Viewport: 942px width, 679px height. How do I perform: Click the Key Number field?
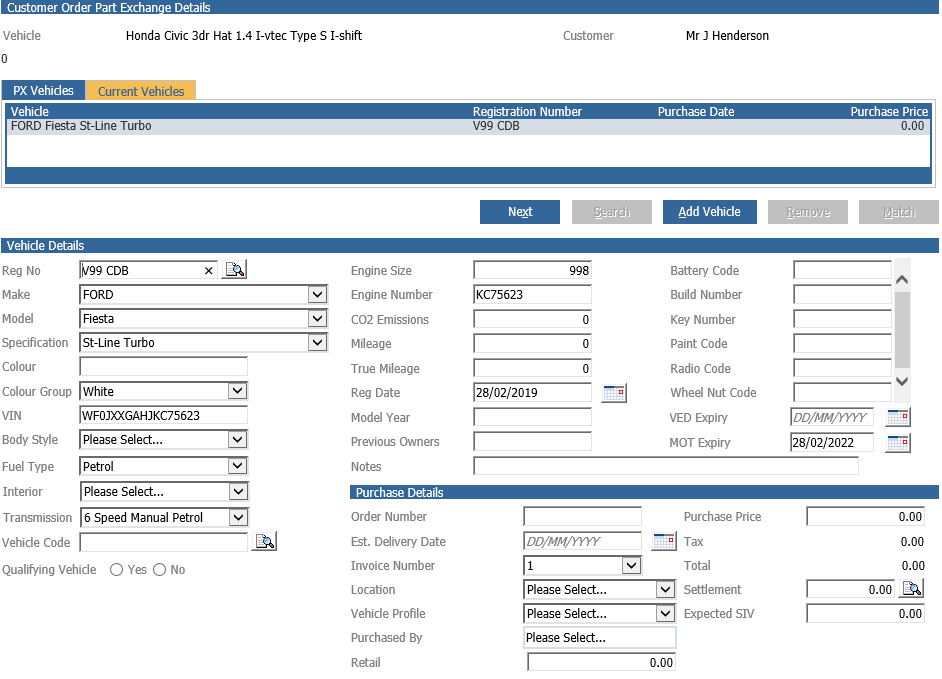842,319
